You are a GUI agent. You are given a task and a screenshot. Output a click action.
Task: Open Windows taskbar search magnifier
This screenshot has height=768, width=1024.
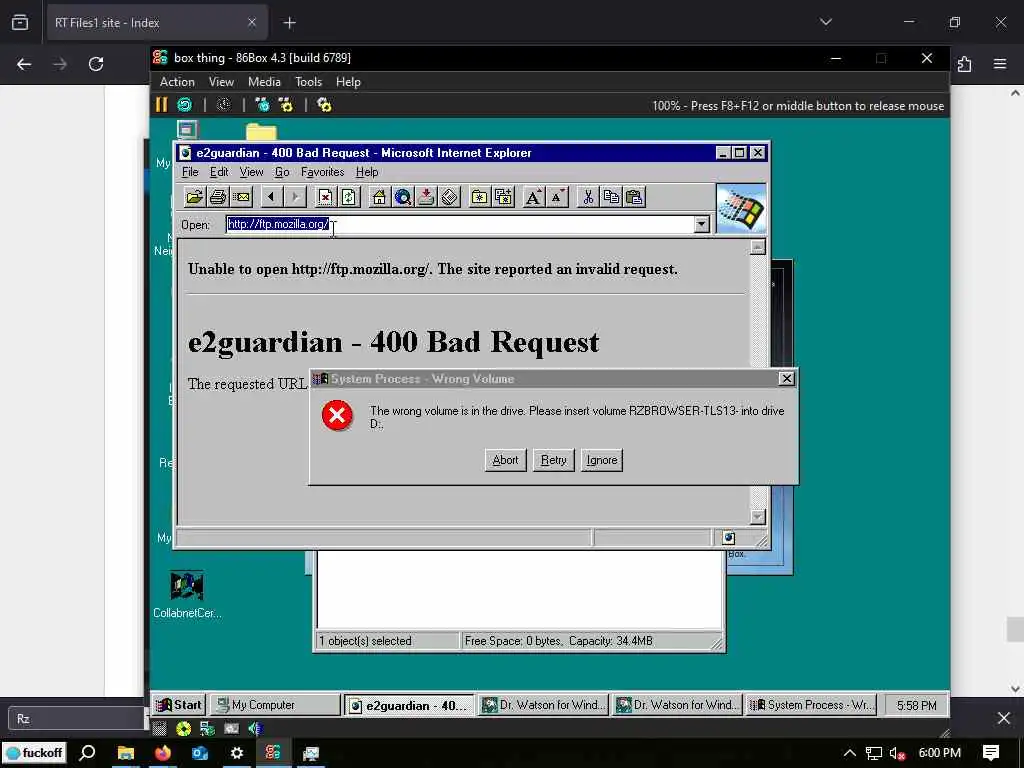coord(87,753)
